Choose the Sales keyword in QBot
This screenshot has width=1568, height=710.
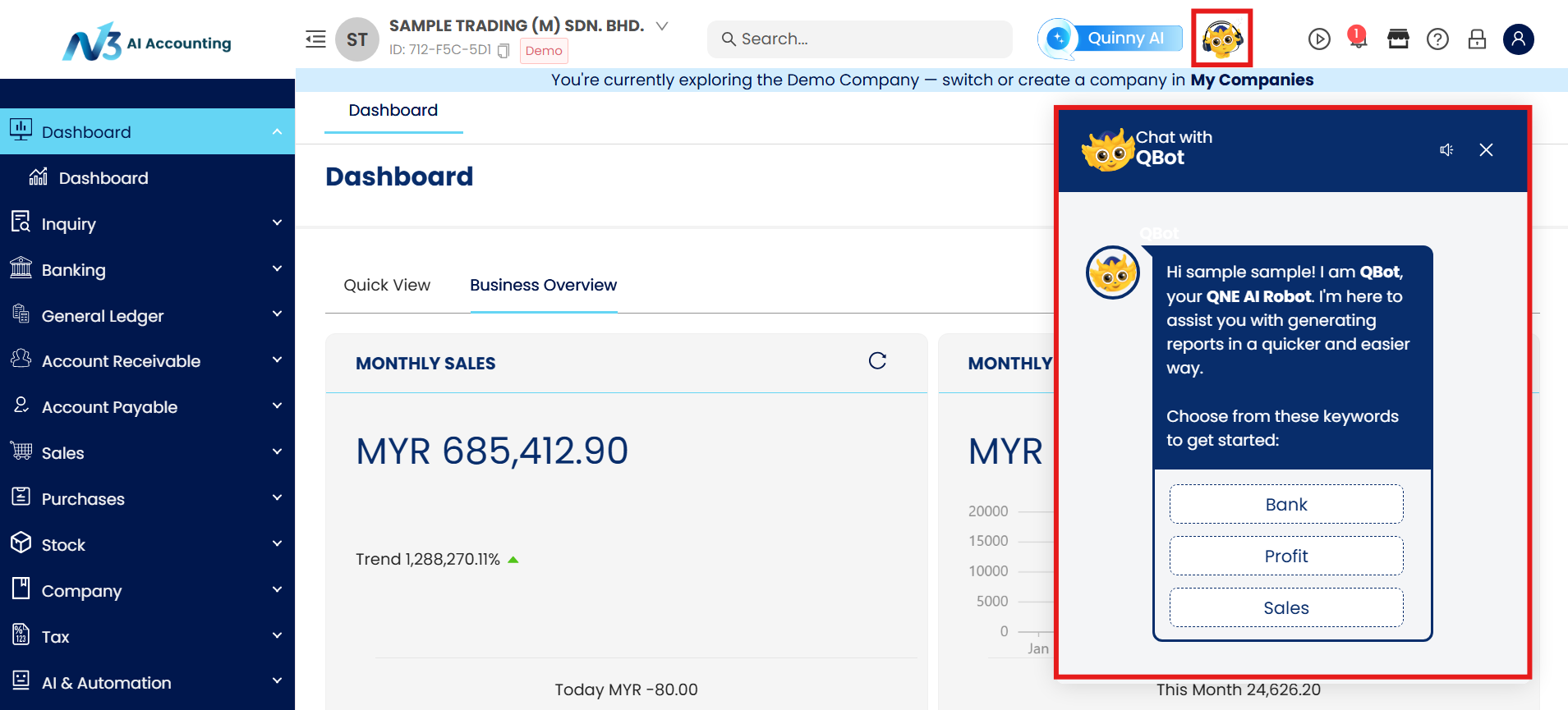pos(1286,607)
